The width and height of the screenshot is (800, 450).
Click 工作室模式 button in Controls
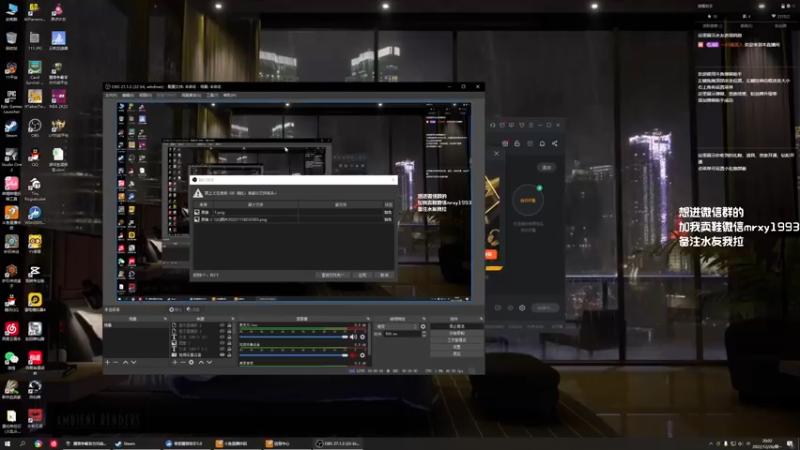point(457,340)
